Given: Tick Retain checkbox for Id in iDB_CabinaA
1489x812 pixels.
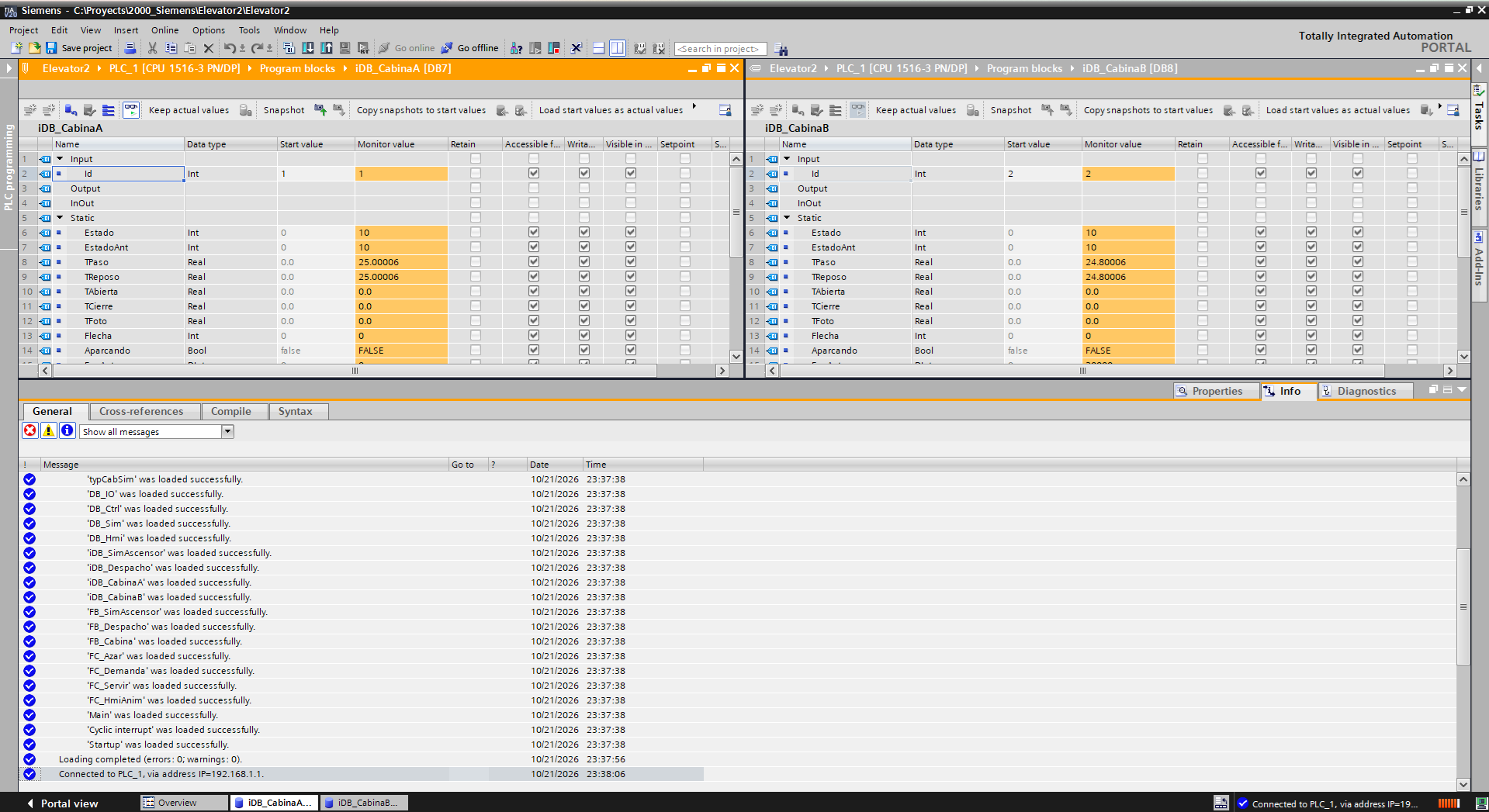Looking at the screenshot, I should 476,174.
